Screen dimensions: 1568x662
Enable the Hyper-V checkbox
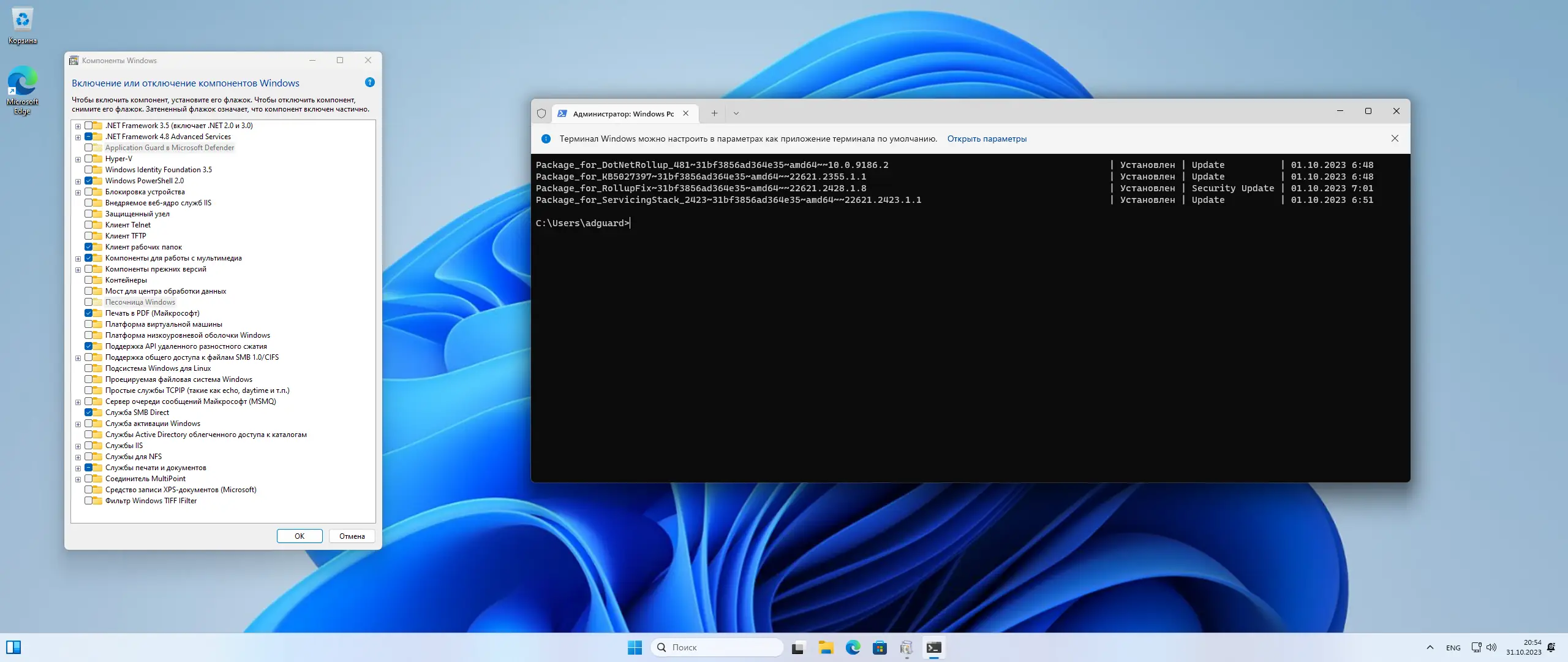[89, 159]
